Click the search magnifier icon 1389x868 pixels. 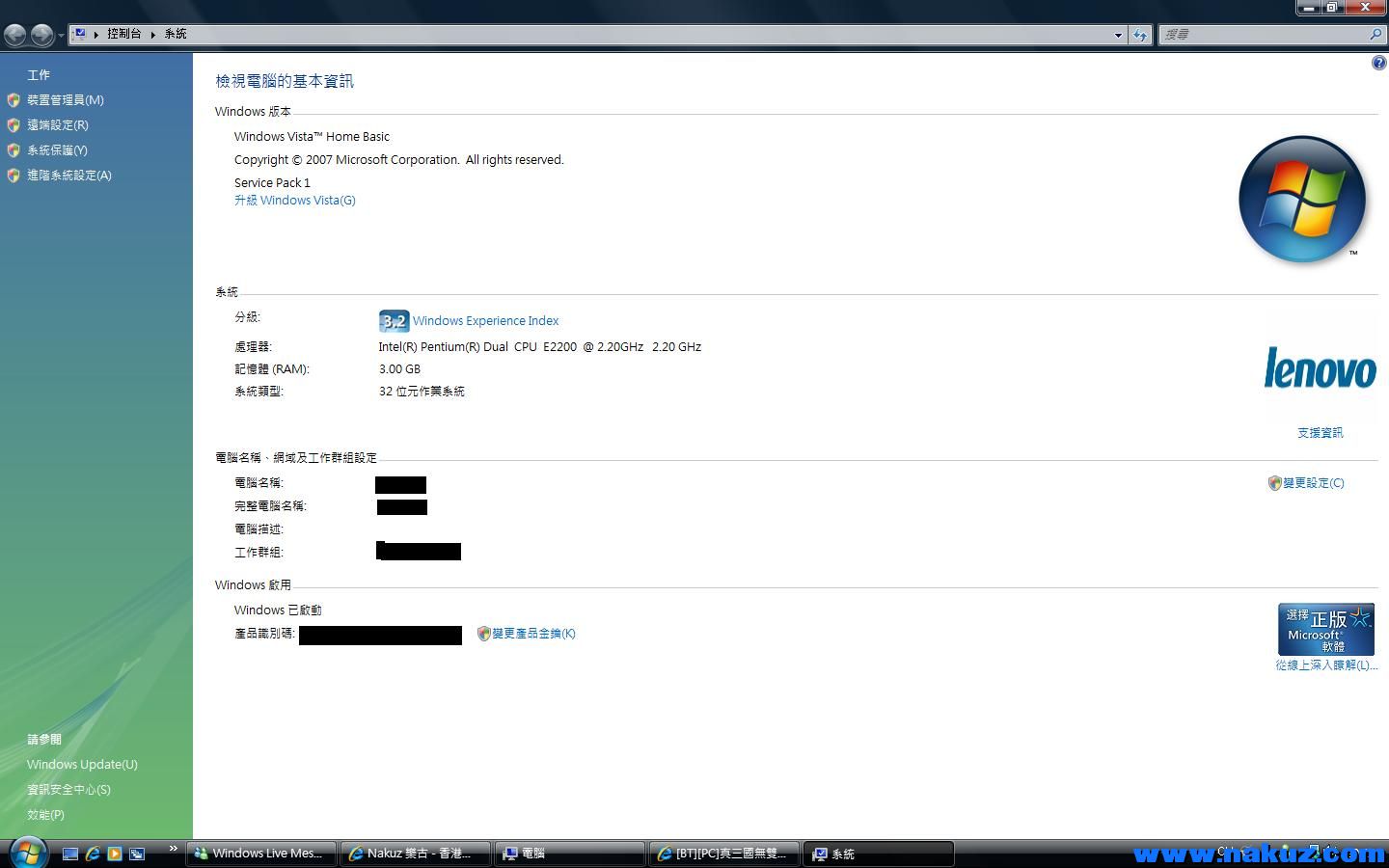[x=1375, y=35]
